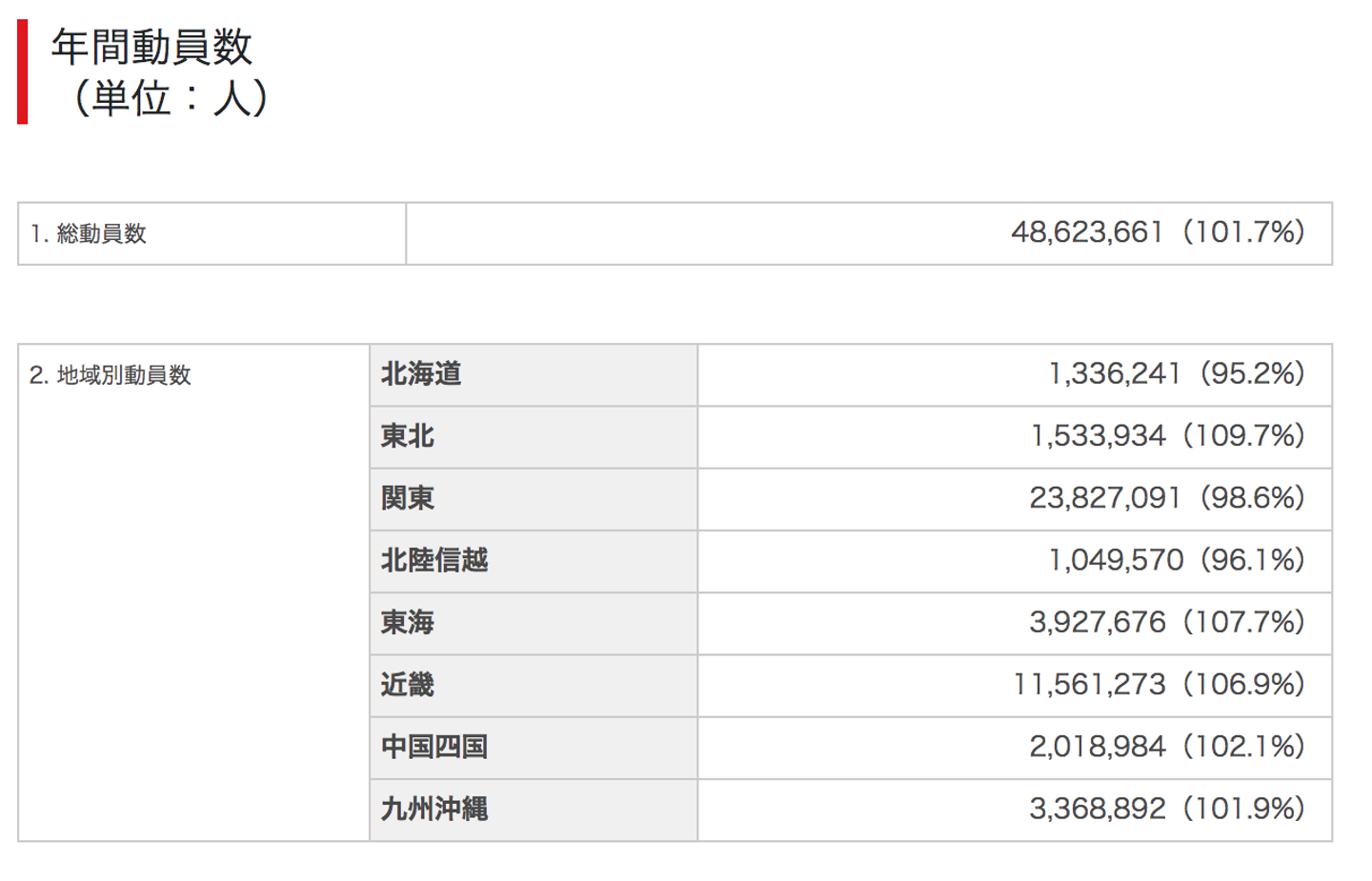Select the 北陸信越 value 1,049,570 (96.1%)

1176,560
